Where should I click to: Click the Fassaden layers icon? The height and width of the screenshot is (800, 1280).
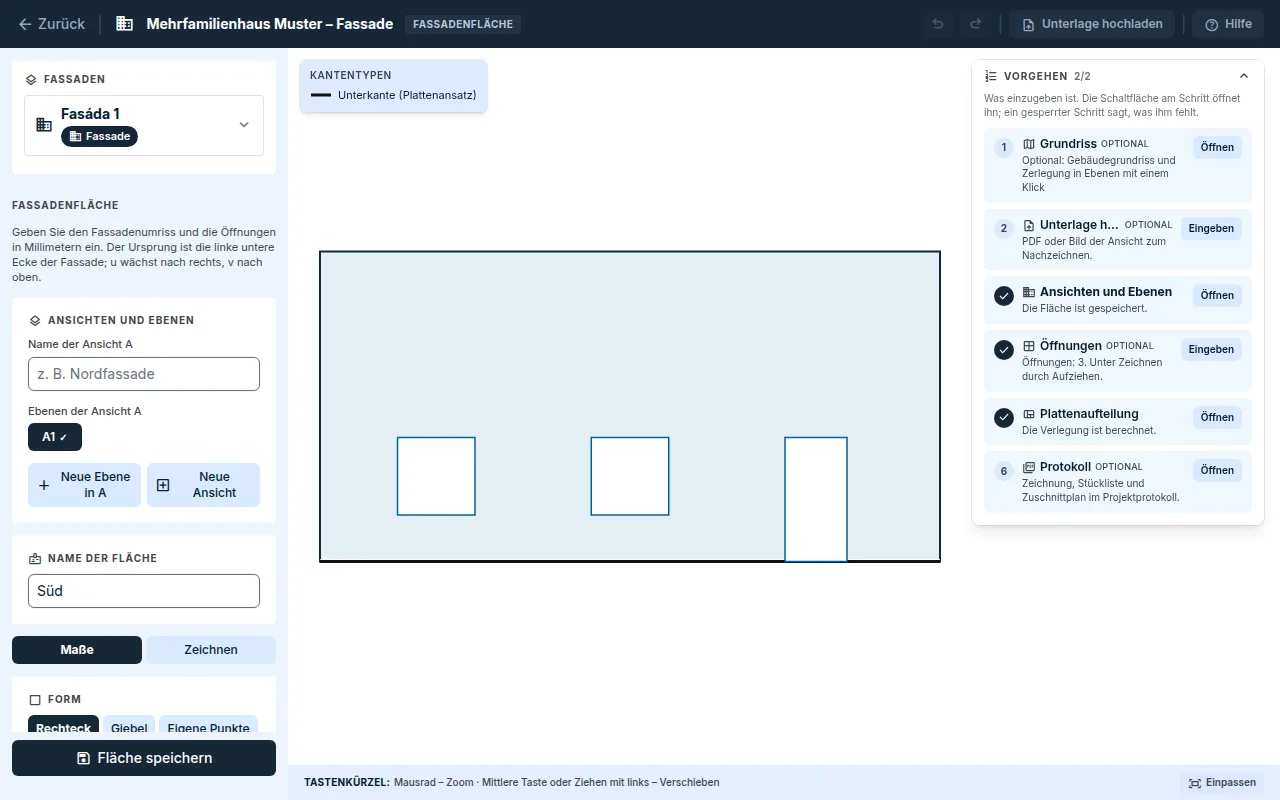pyautogui.click(x=31, y=79)
